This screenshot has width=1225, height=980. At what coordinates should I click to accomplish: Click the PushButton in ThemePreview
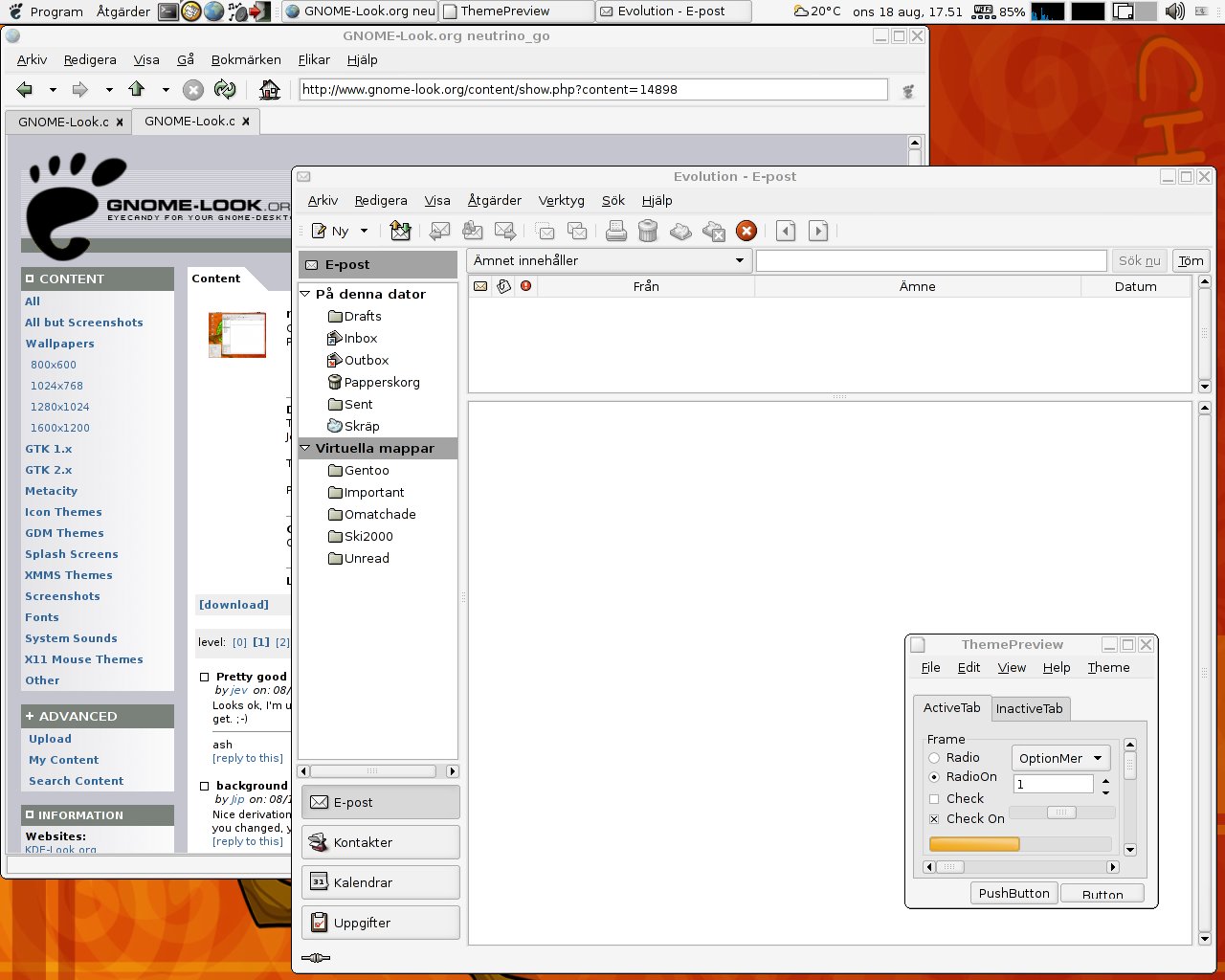(x=1013, y=894)
